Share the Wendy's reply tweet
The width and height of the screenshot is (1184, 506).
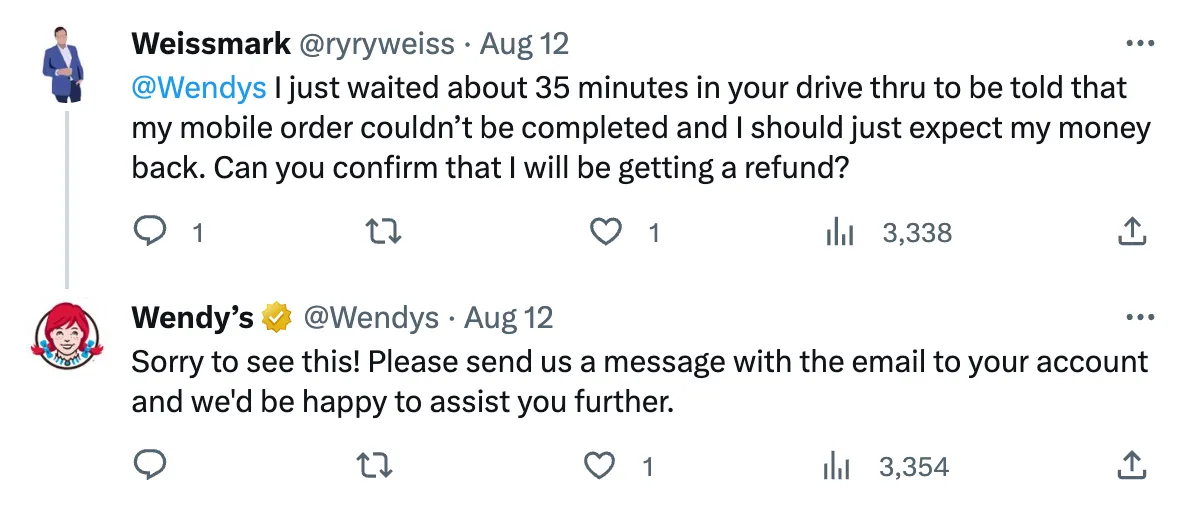[1130, 466]
